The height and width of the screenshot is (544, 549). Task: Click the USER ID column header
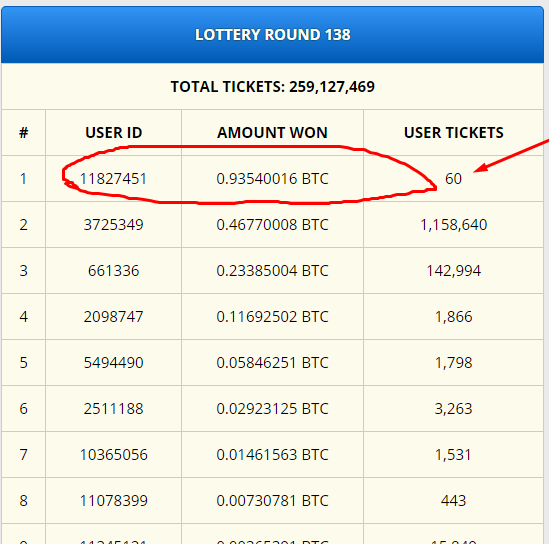point(113,133)
